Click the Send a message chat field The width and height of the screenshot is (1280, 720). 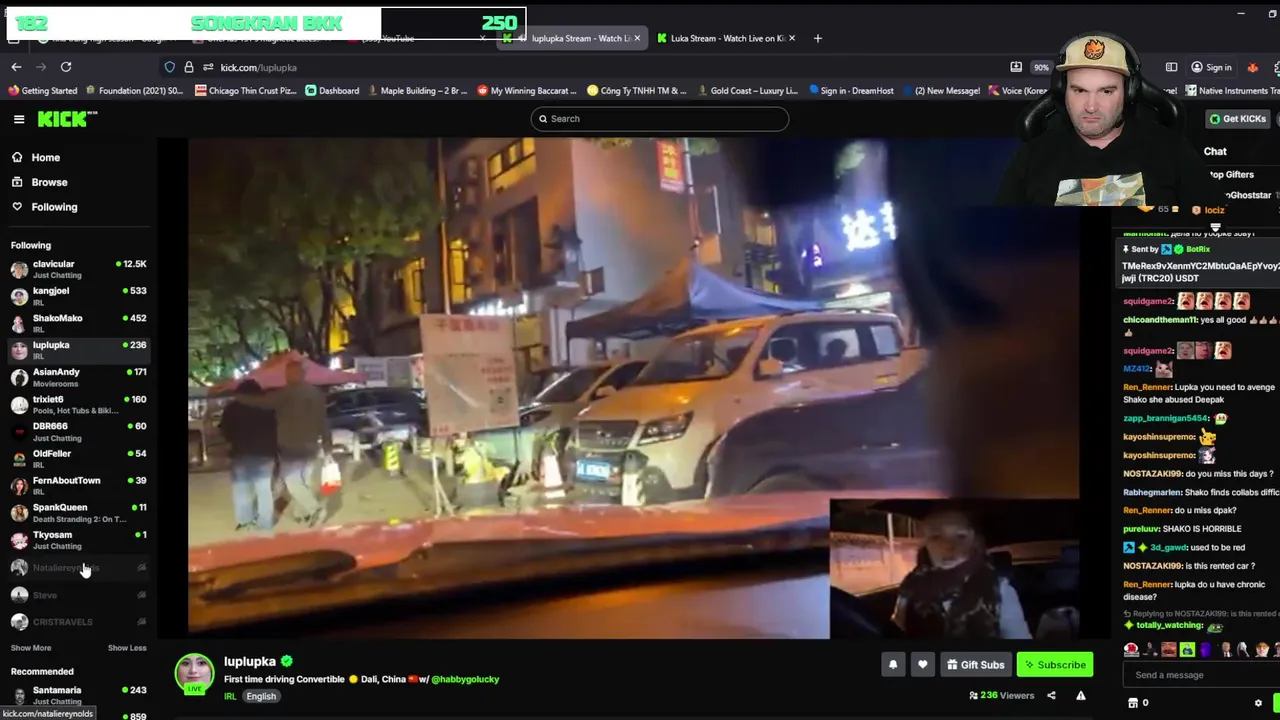click(x=1200, y=675)
